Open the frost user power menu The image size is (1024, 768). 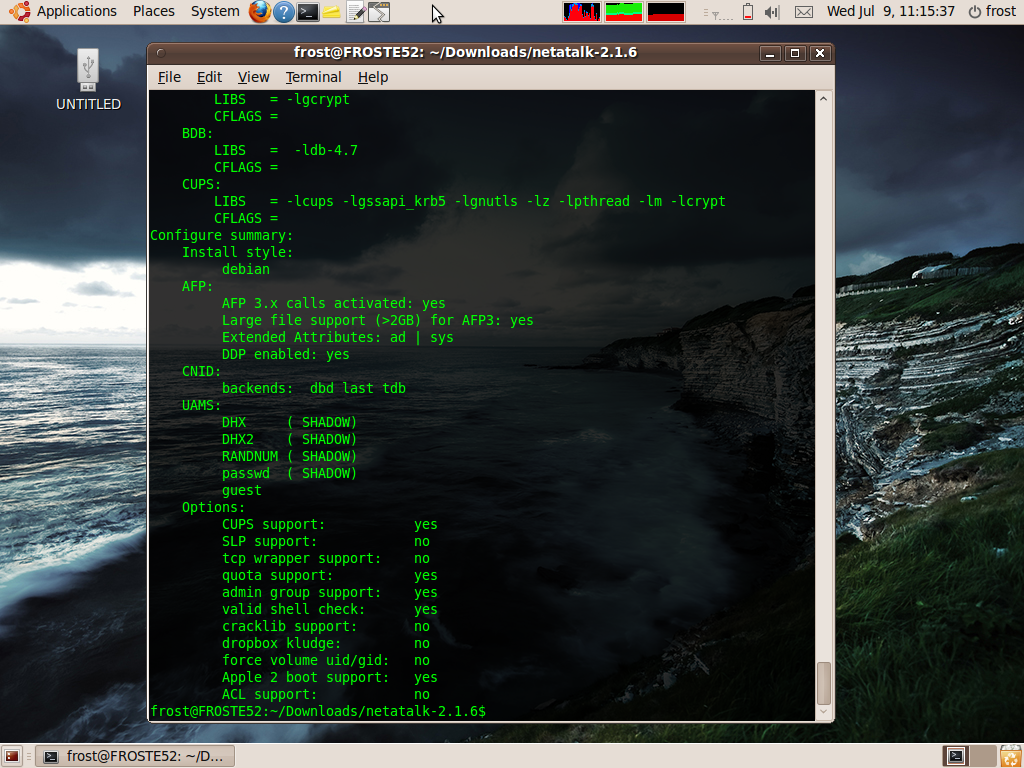(x=992, y=11)
